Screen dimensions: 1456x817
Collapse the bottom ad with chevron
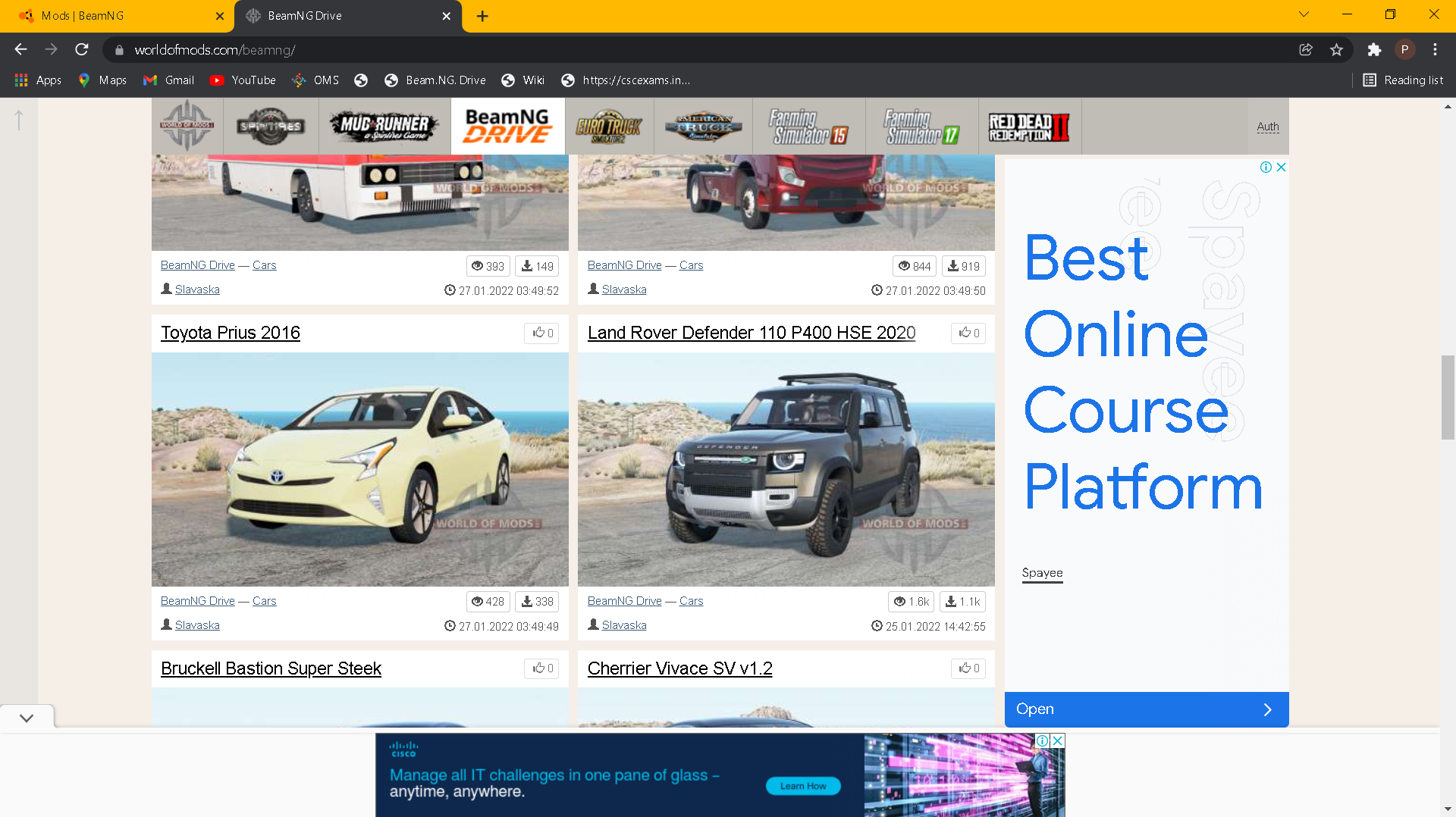27,718
